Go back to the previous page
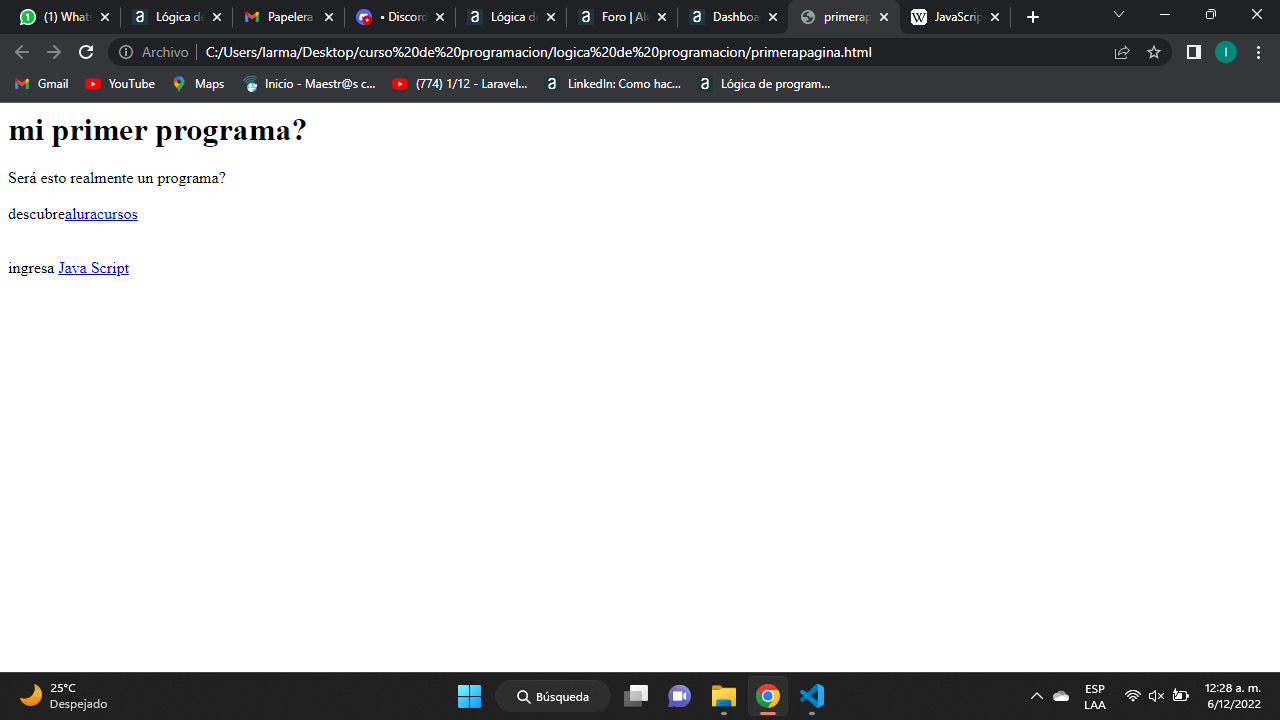Screen dimensions: 1280x720 [22, 52]
